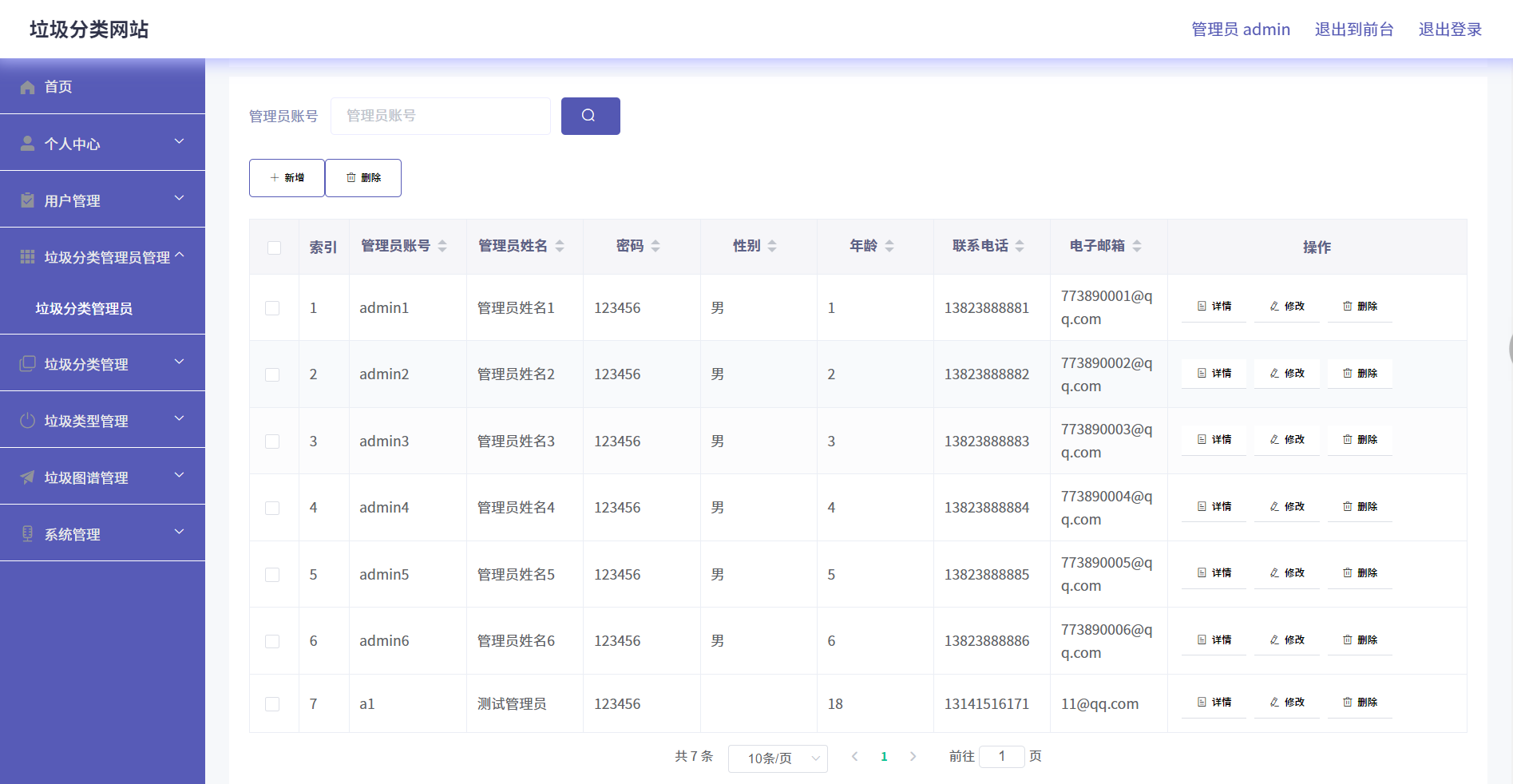This screenshot has height=784, width=1513.
Task: Click the grid icon for 垃圾分类管理员管理
Action: (27, 256)
